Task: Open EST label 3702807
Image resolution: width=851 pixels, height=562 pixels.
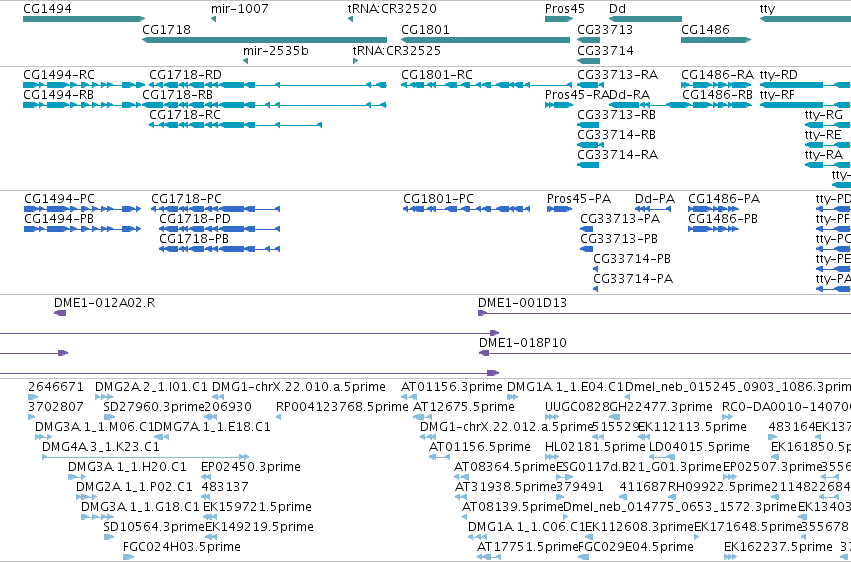Action: point(56,407)
